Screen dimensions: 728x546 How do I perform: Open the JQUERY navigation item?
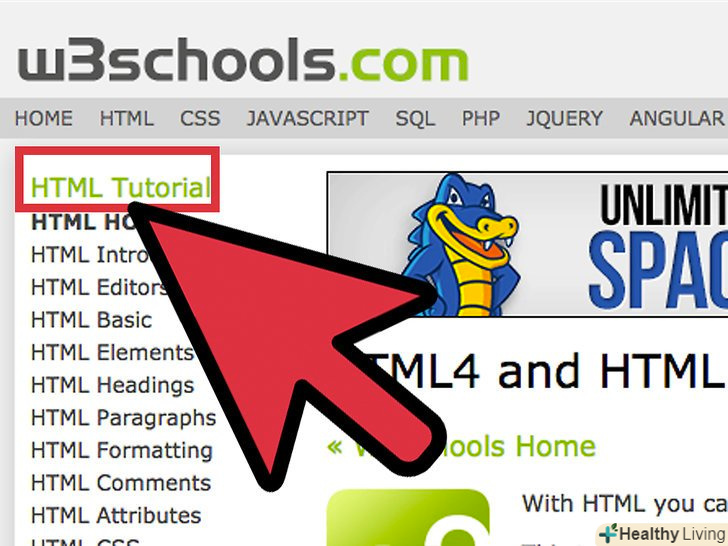(565, 119)
